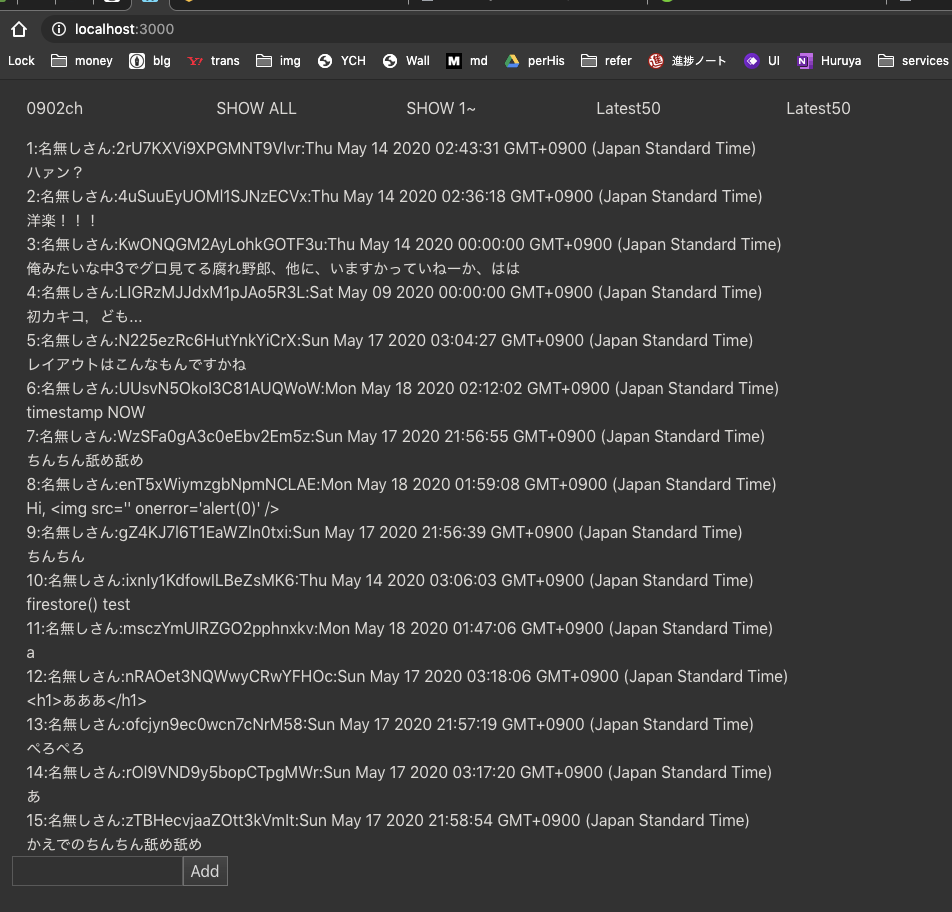Open the YCH globe bookmark

pos(341,61)
